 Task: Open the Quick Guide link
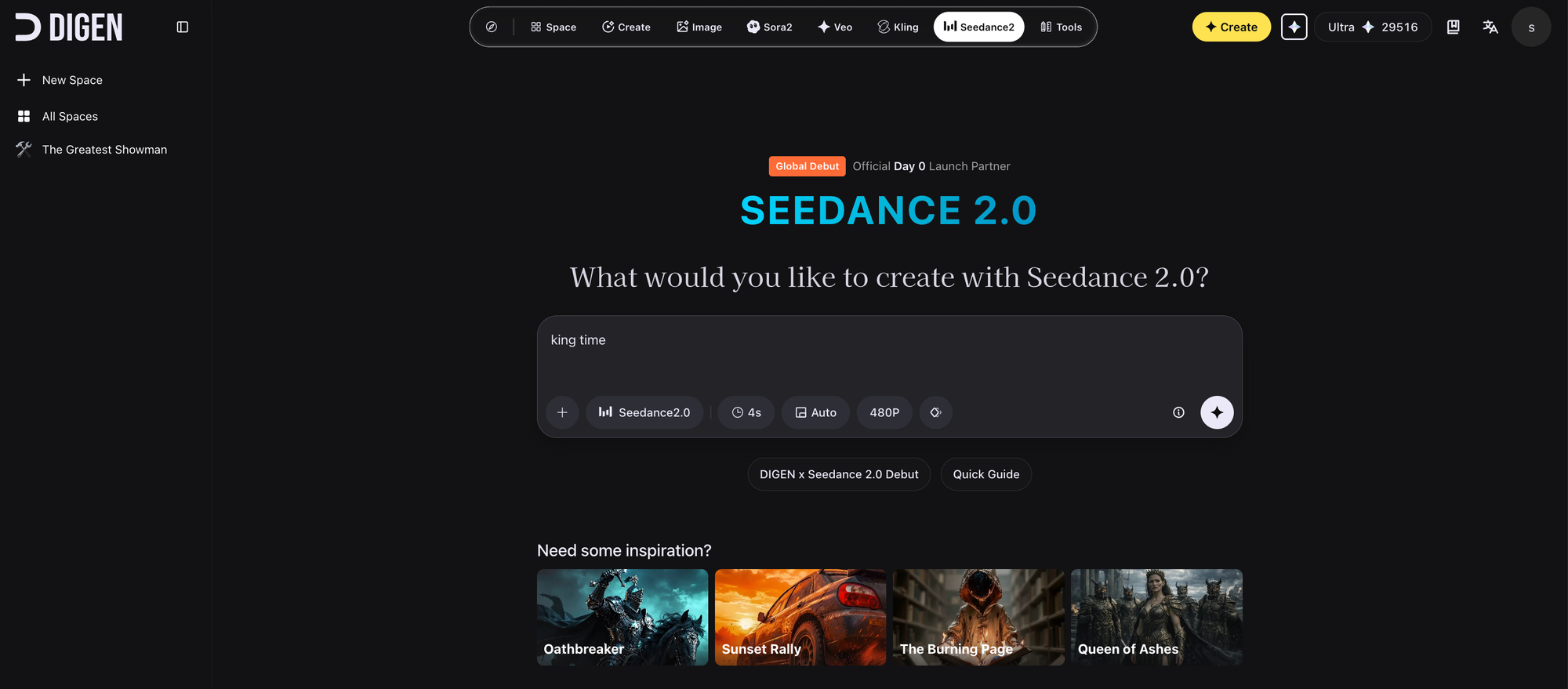click(x=985, y=474)
